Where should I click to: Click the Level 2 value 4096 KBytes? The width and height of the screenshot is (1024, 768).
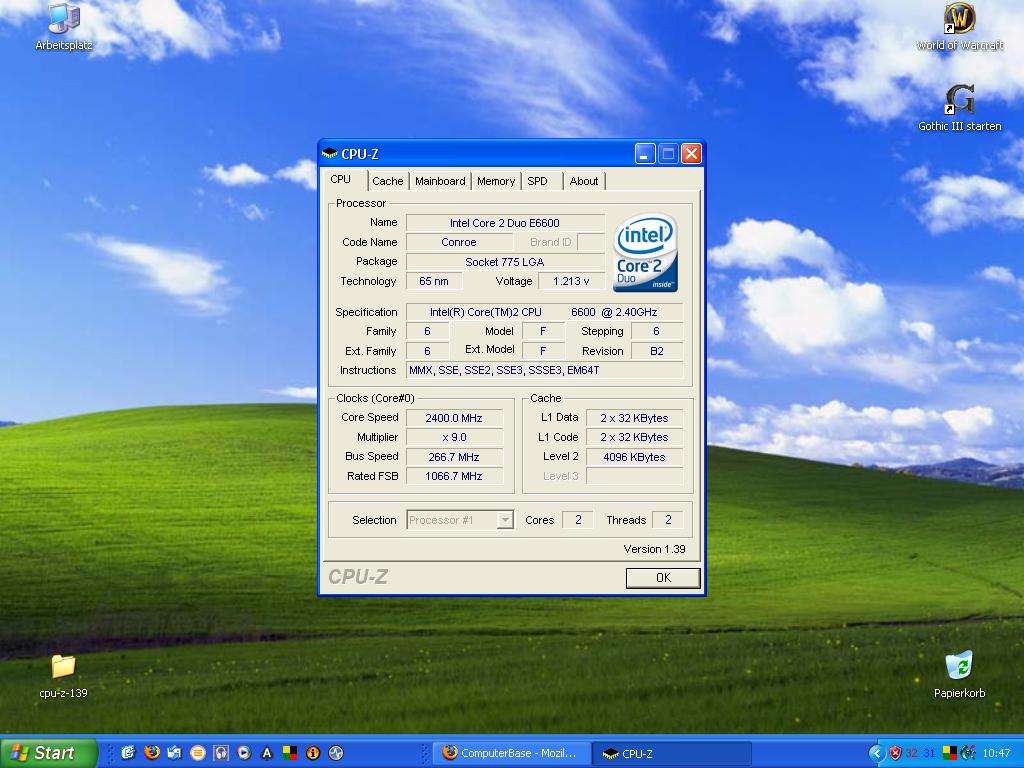[634, 457]
